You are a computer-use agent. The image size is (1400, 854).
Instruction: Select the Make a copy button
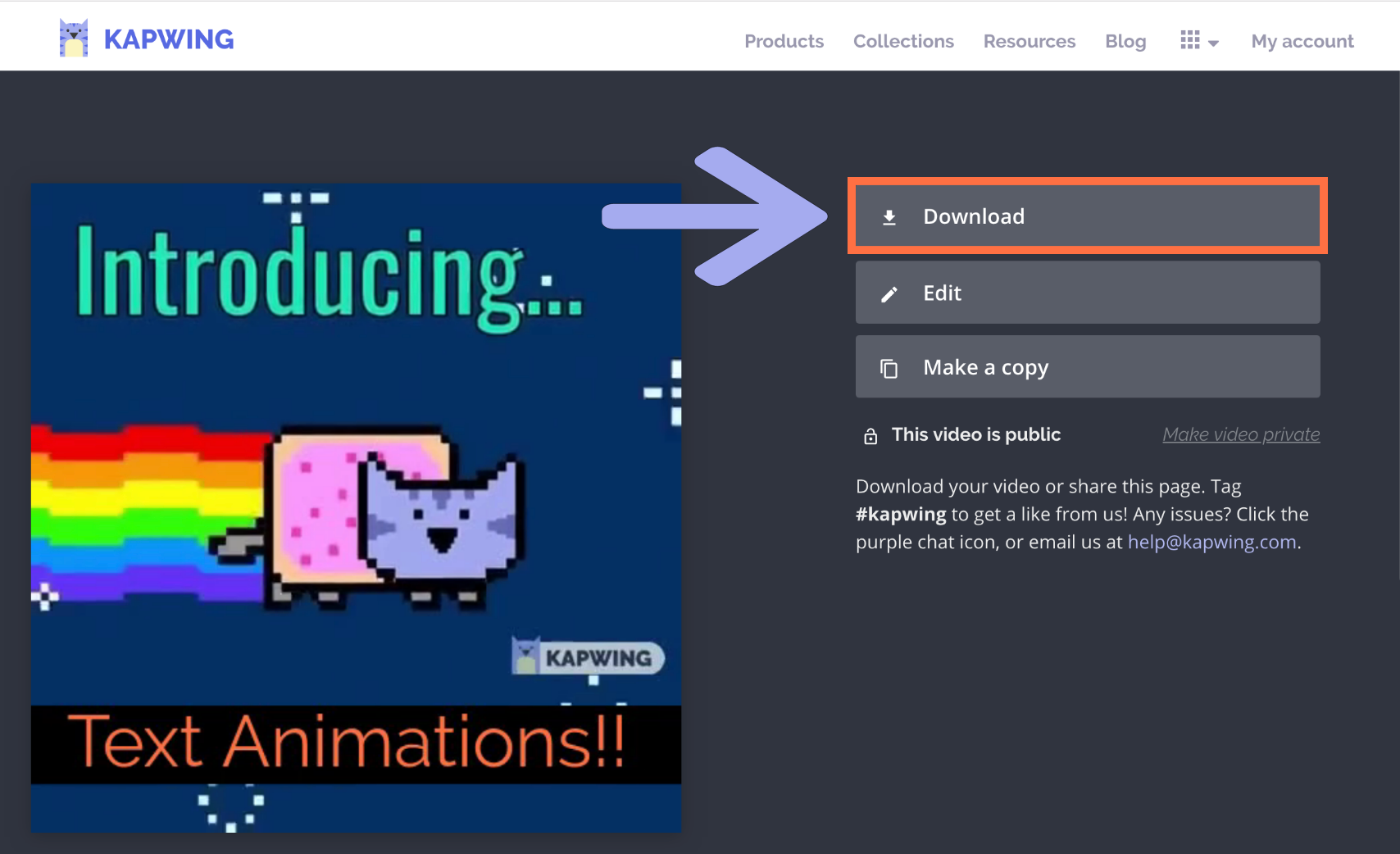point(1087,367)
